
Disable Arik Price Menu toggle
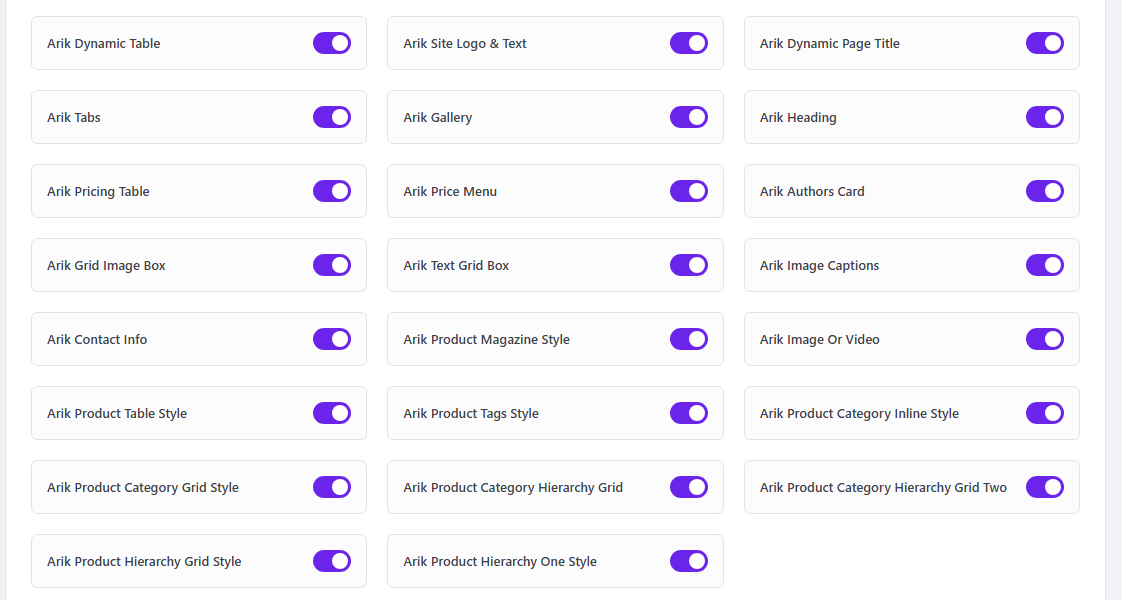[688, 191]
